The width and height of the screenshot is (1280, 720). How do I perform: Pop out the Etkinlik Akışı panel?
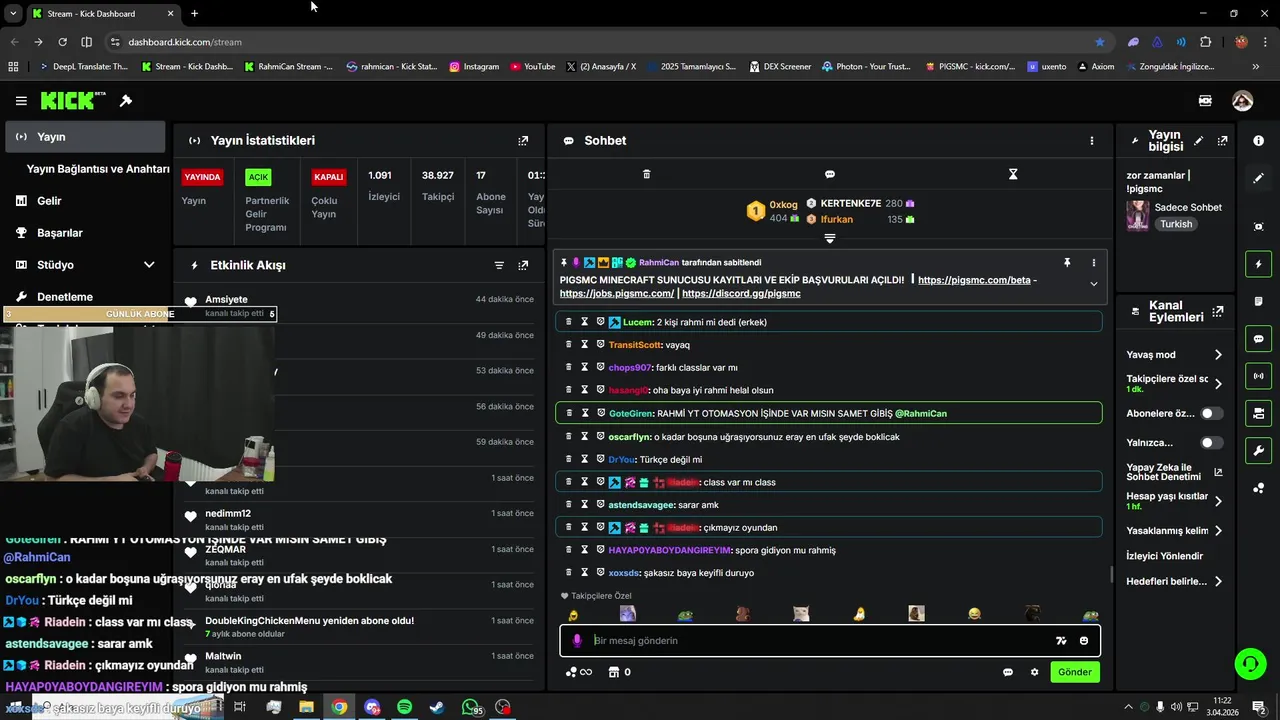(x=523, y=265)
